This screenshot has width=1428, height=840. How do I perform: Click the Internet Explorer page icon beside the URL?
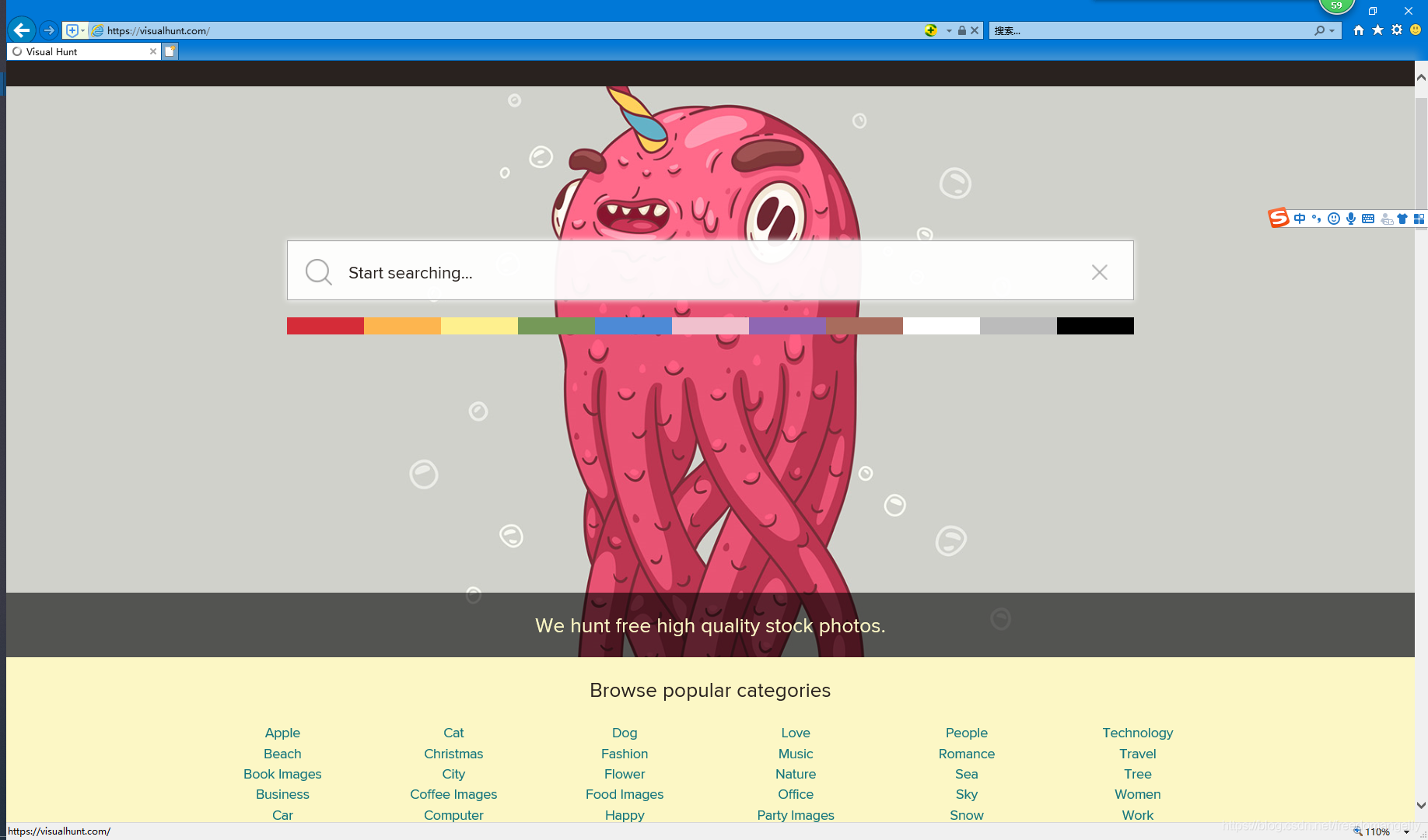(97, 30)
